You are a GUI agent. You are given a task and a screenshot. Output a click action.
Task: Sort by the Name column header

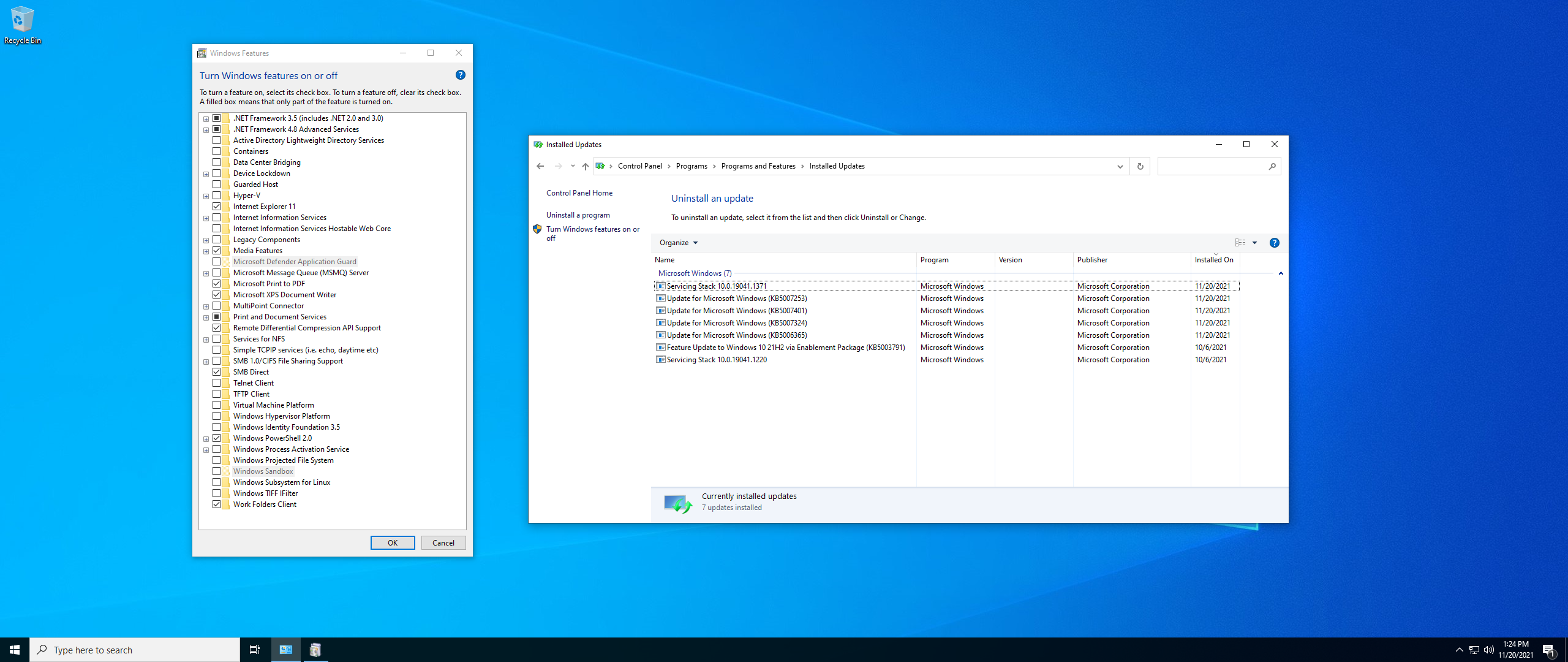coord(784,260)
